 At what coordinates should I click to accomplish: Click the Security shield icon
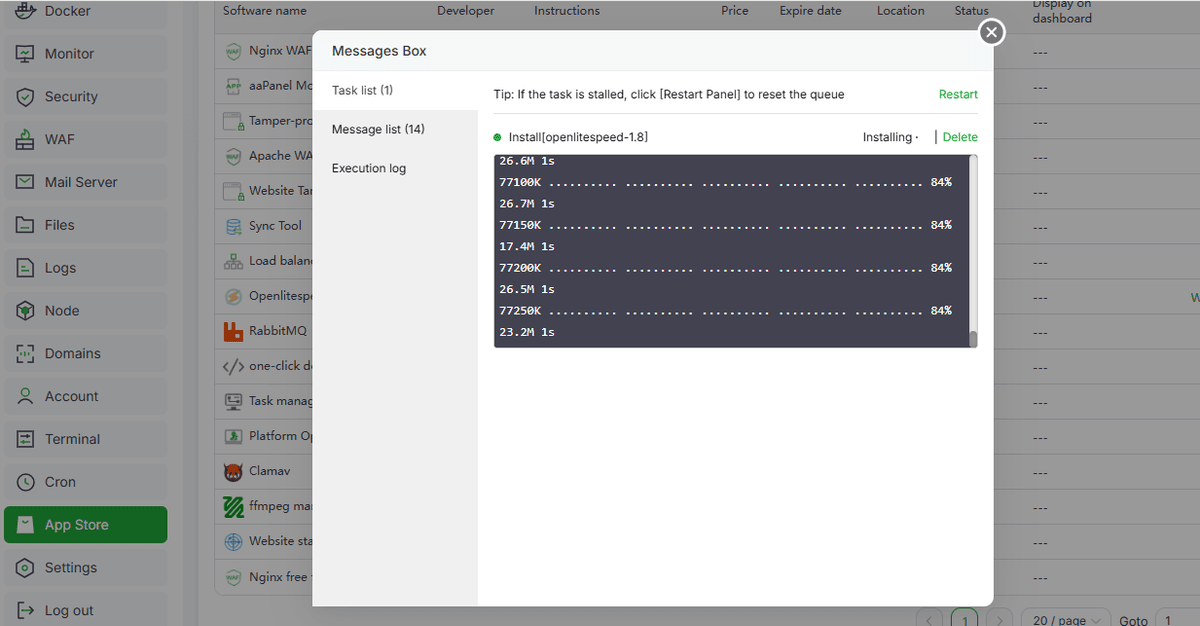pyautogui.click(x=26, y=97)
